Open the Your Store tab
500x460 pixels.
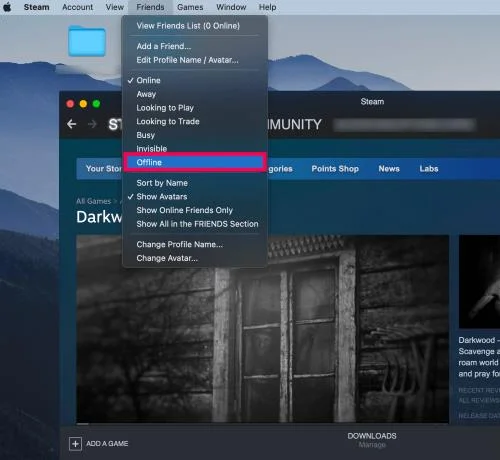(x=103, y=169)
